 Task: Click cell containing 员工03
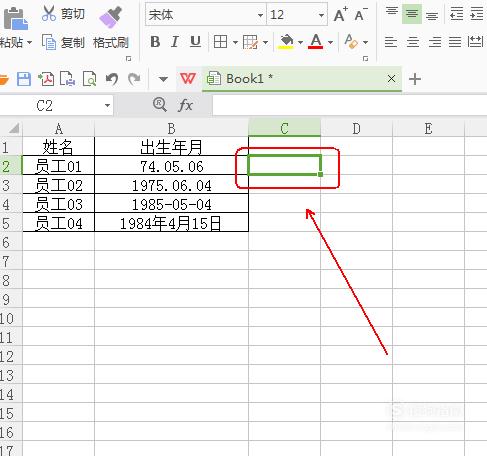point(58,204)
